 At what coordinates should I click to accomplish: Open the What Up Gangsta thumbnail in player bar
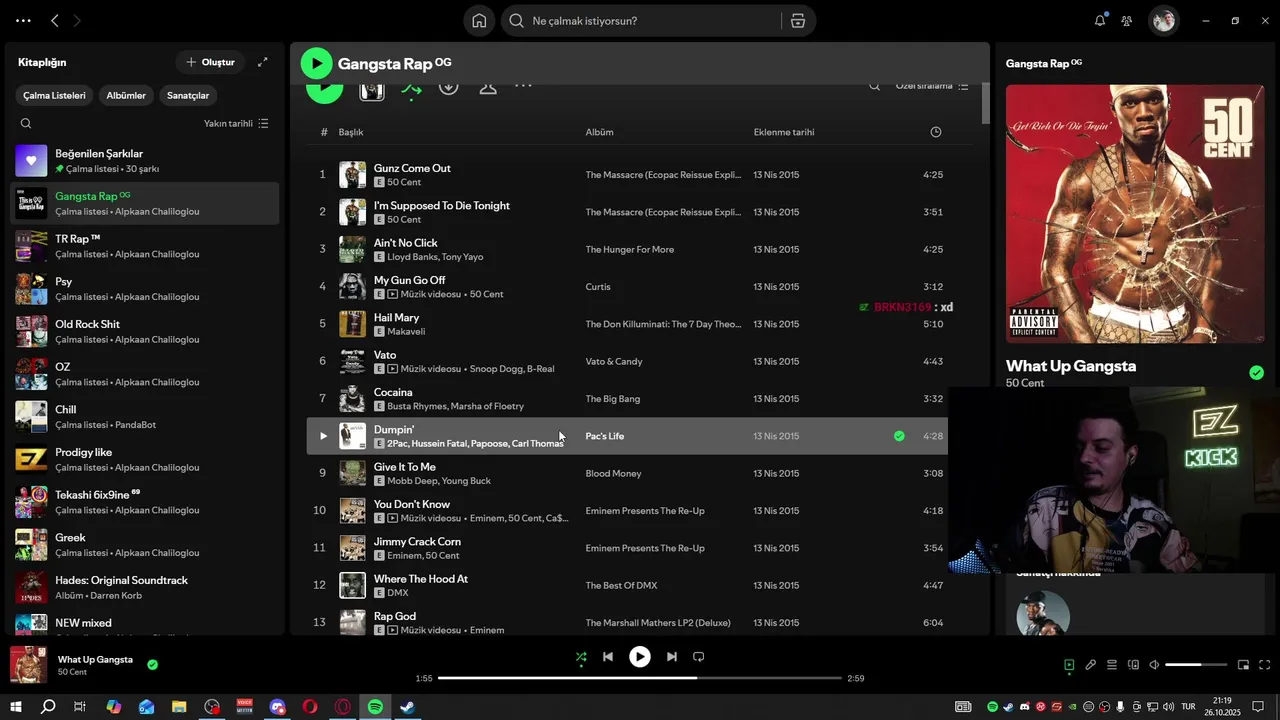coord(28,665)
